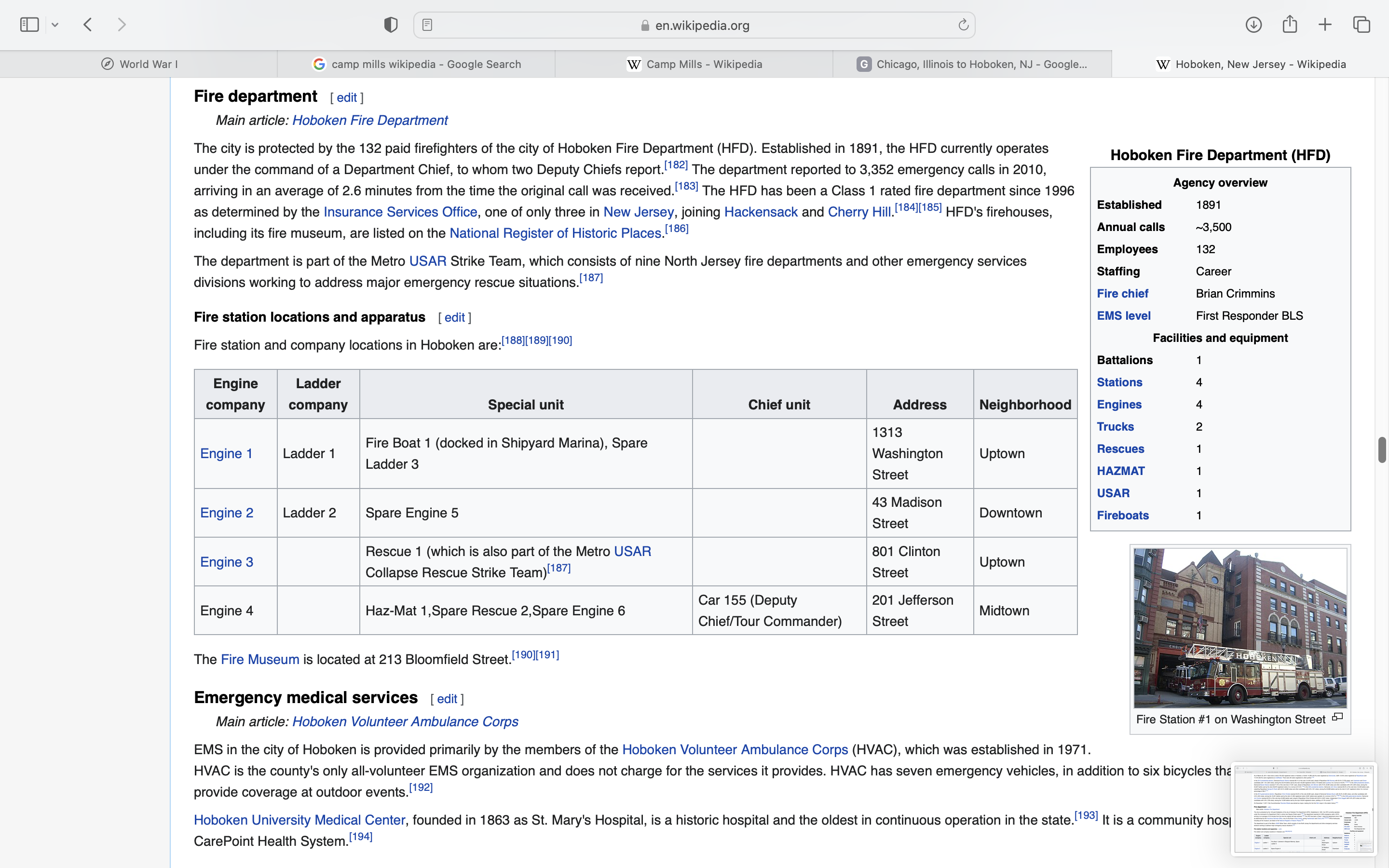1389x868 pixels.
Task: Click the en.wikipedia.org address field
Action: tap(701, 25)
